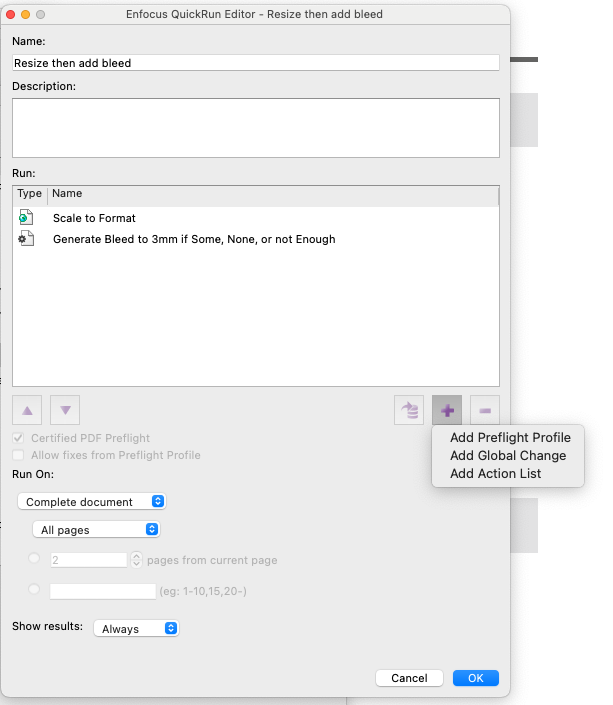Click the Generate Bleed action list gear icon
Screen dimensions: 613x705
click(26, 239)
